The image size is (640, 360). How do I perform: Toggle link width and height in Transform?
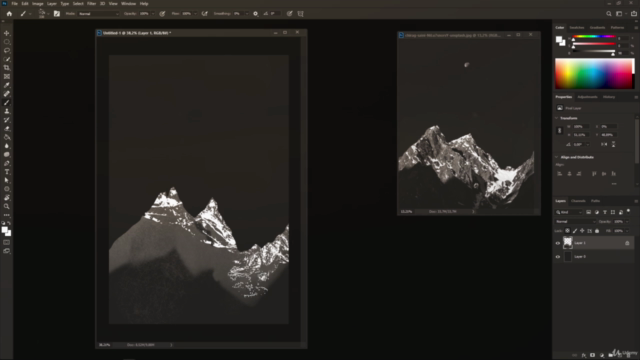click(x=560, y=131)
